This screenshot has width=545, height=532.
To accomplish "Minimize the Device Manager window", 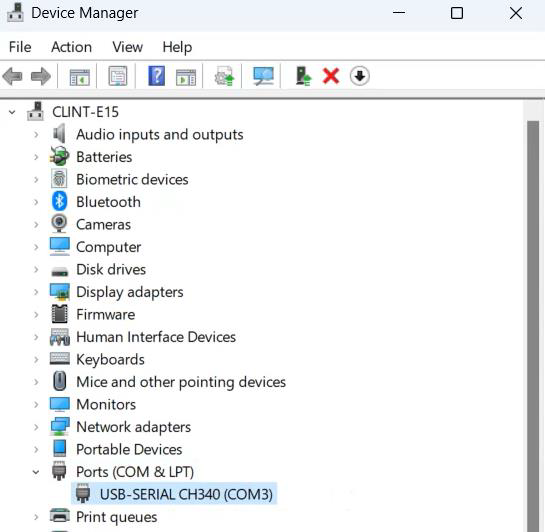I will coord(399,13).
